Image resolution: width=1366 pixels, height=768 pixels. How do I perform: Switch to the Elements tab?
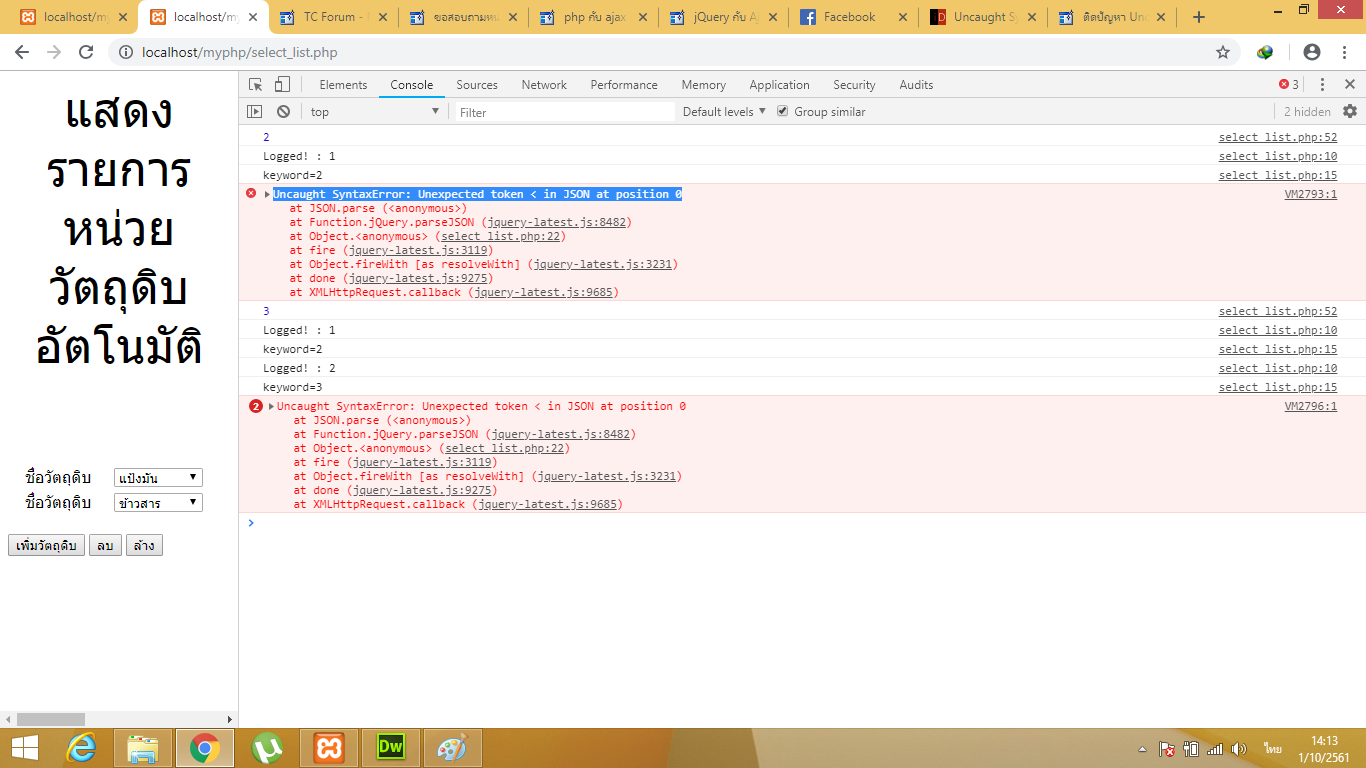coord(343,85)
